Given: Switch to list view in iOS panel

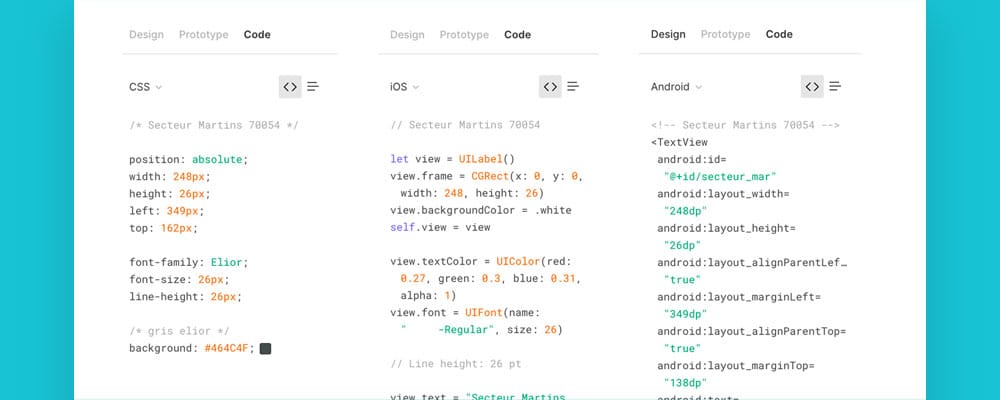Looking at the screenshot, I should (573, 87).
